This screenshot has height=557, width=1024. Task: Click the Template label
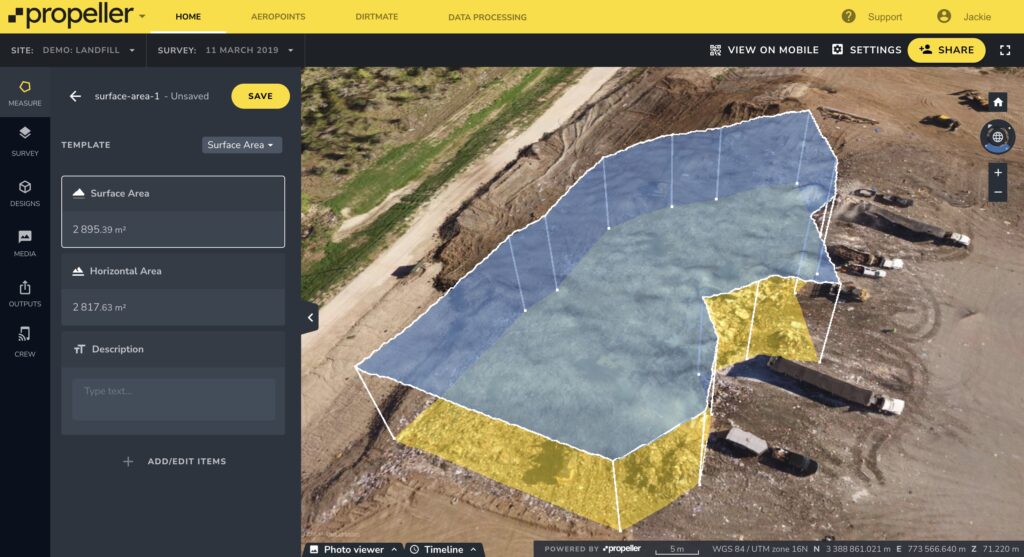[x=86, y=145]
